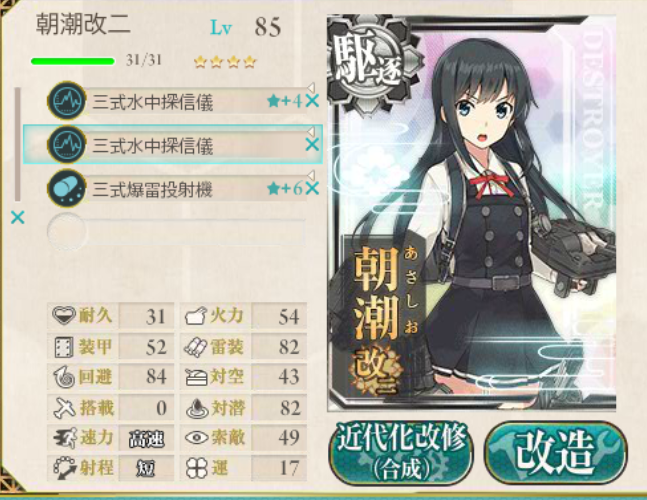The image size is (647, 500).
Task: Click the 改造 remodel button
Action: pyautogui.click(x=555, y=453)
